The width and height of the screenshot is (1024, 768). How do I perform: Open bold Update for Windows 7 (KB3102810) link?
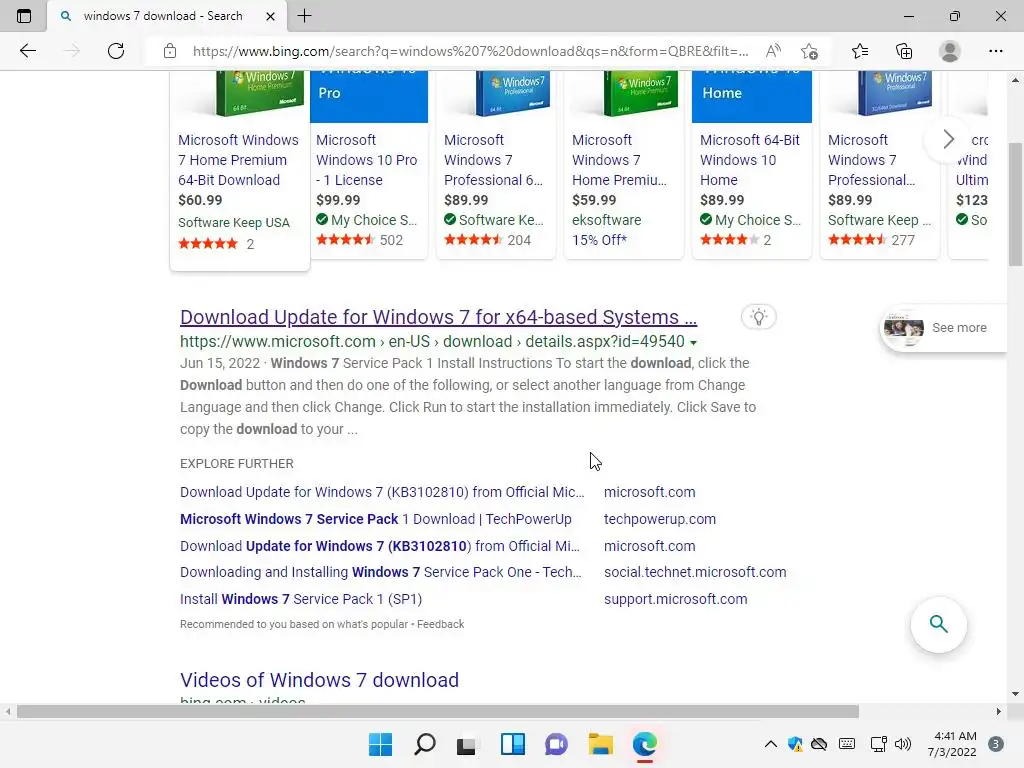point(379,546)
